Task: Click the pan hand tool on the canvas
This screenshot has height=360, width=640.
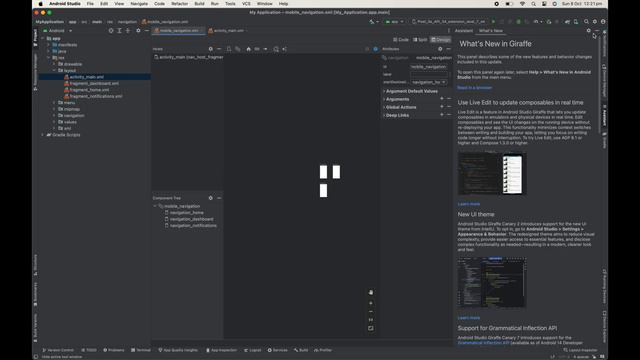Action: point(371,292)
